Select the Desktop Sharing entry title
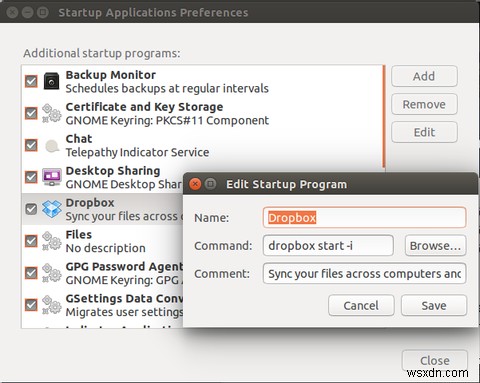The height and width of the screenshot is (383, 480). point(113,171)
